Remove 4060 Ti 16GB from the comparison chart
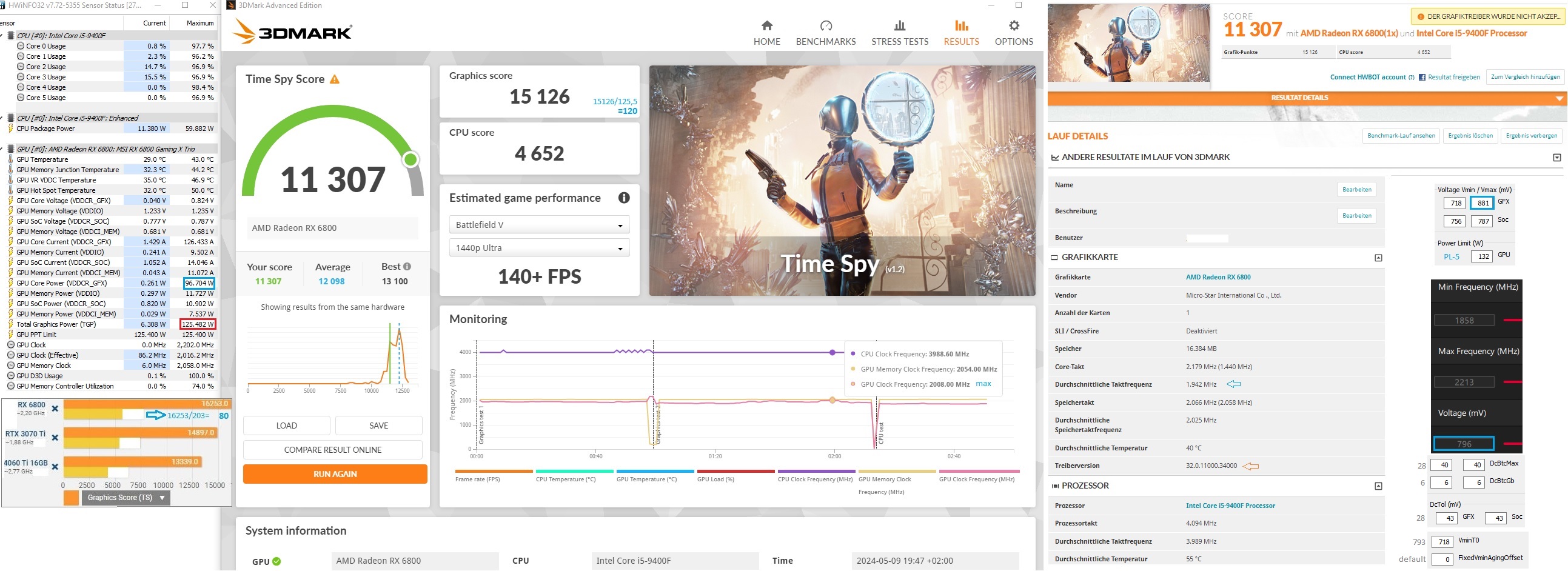The height and width of the screenshot is (571, 1568). click(55, 467)
